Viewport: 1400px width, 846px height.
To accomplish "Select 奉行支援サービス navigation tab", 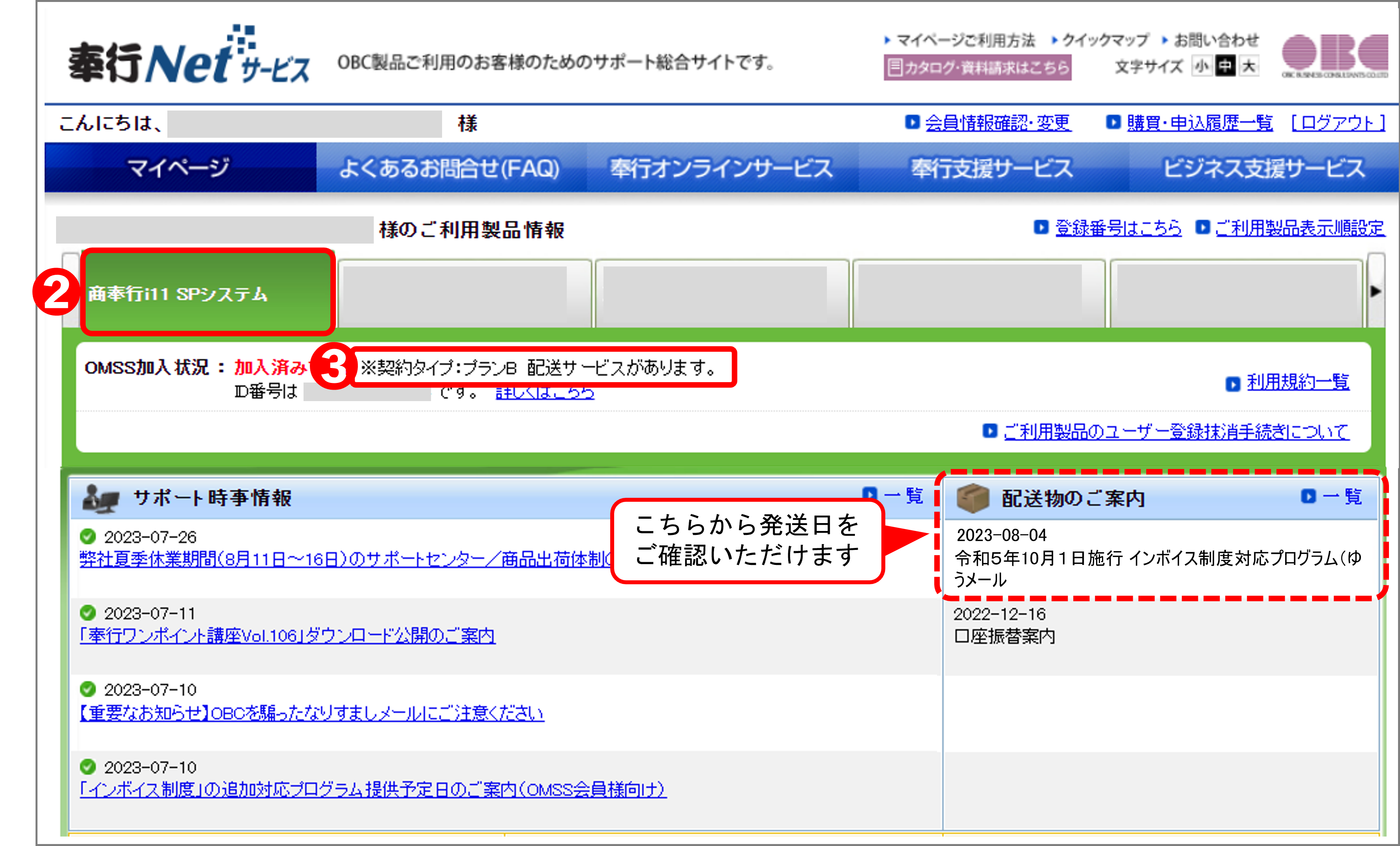I will tap(993, 168).
